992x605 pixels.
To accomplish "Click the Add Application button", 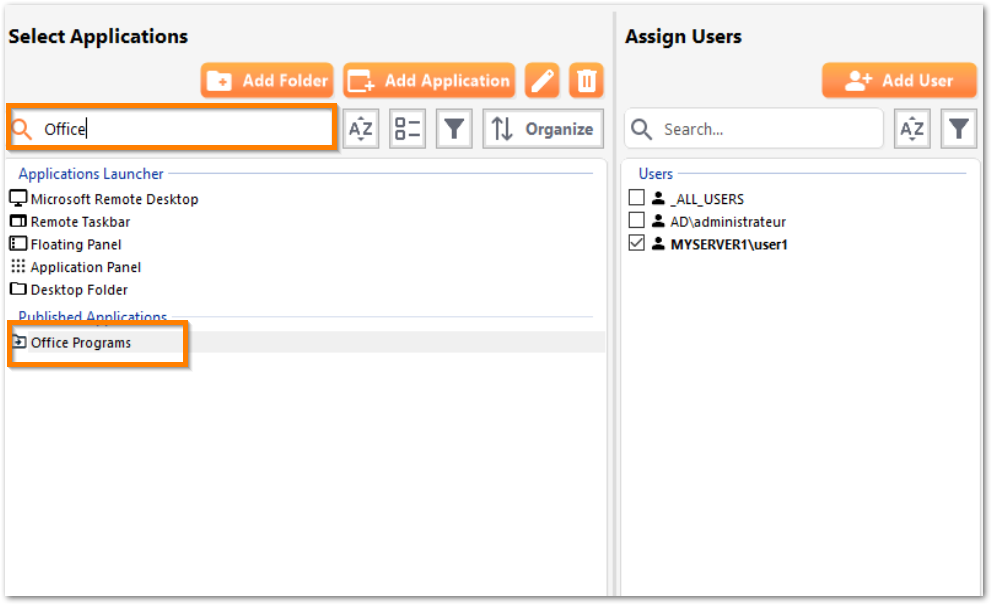I will (428, 80).
